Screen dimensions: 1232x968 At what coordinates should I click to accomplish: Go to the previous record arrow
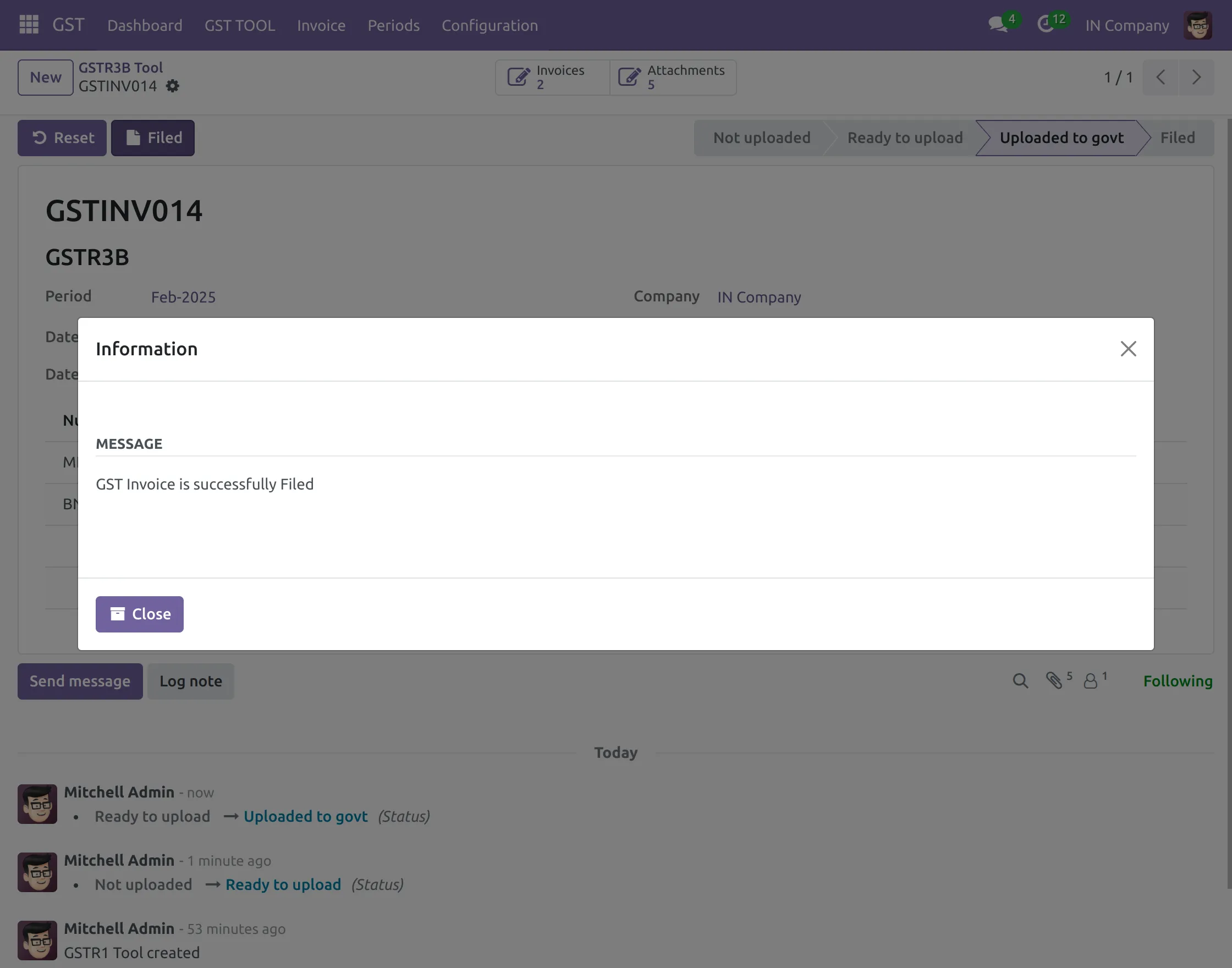pos(1160,78)
